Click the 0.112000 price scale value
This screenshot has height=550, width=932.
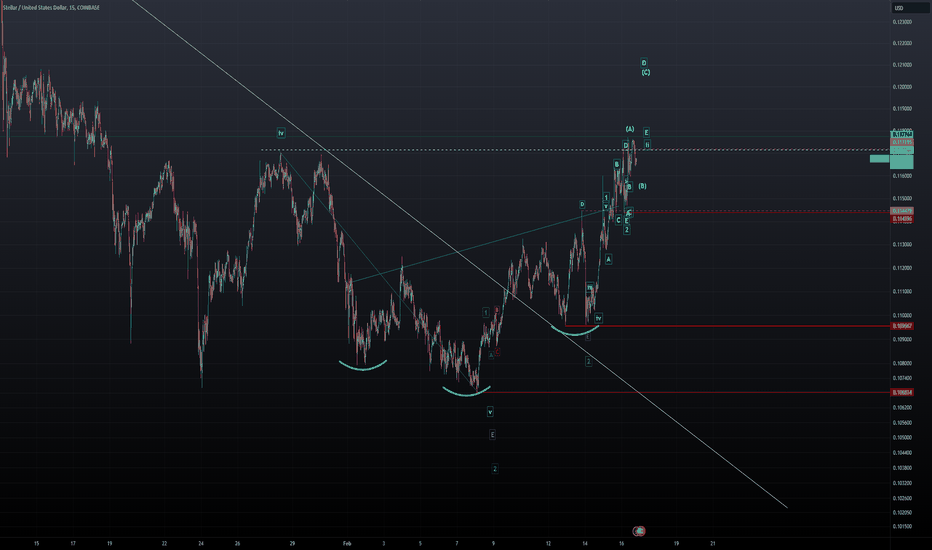pyautogui.click(x=902, y=268)
